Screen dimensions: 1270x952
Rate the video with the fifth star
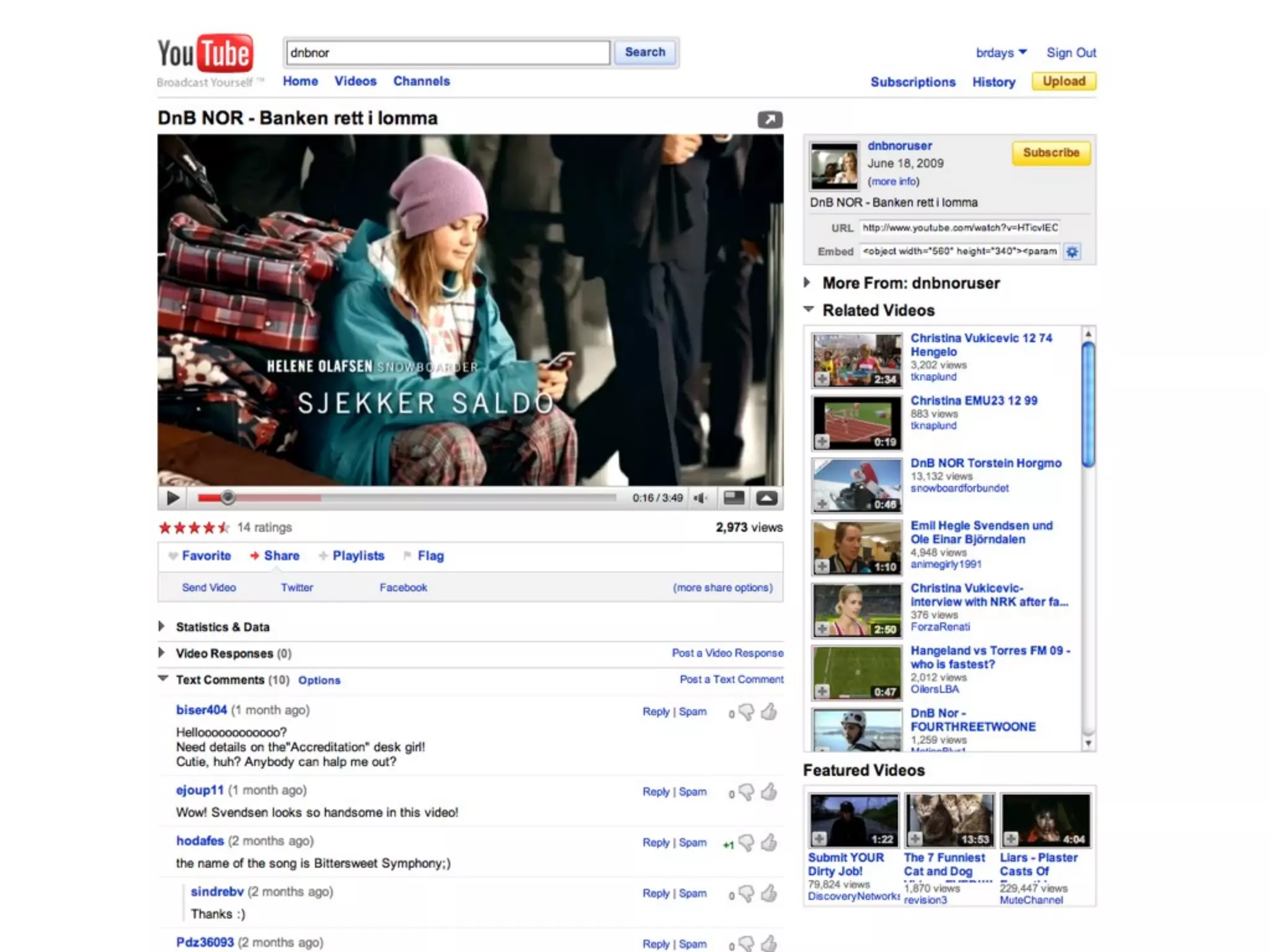223,527
